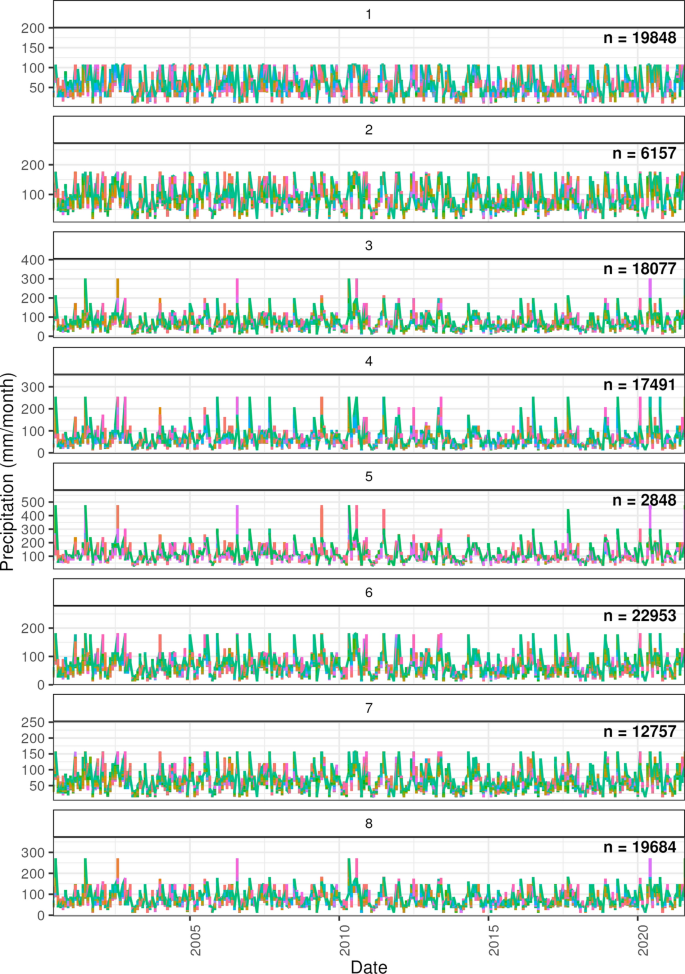Select the "n = 18077" annotation

640,269
